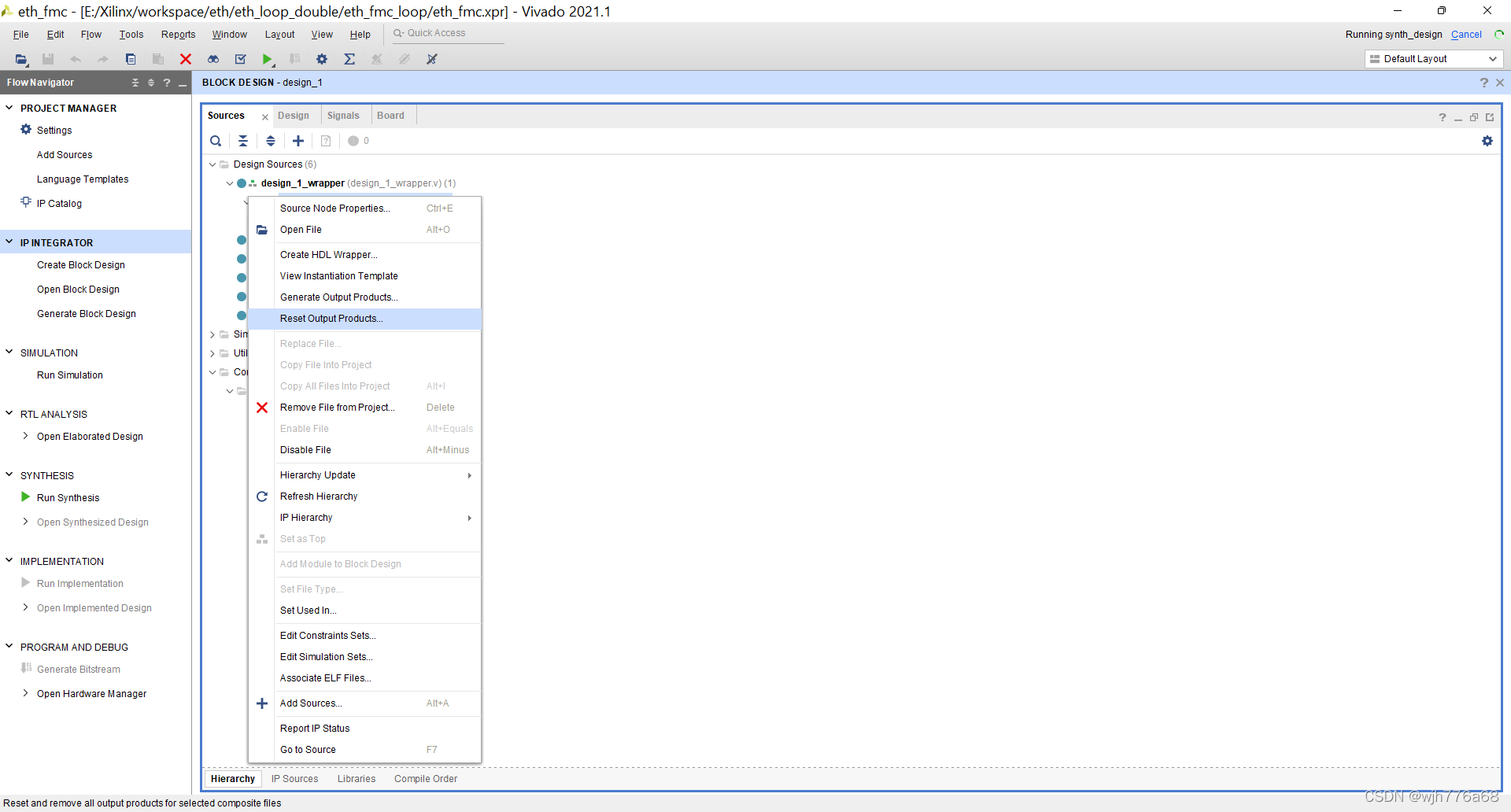The image size is (1511, 812).
Task: Open the Reports menu
Action: [178, 35]
